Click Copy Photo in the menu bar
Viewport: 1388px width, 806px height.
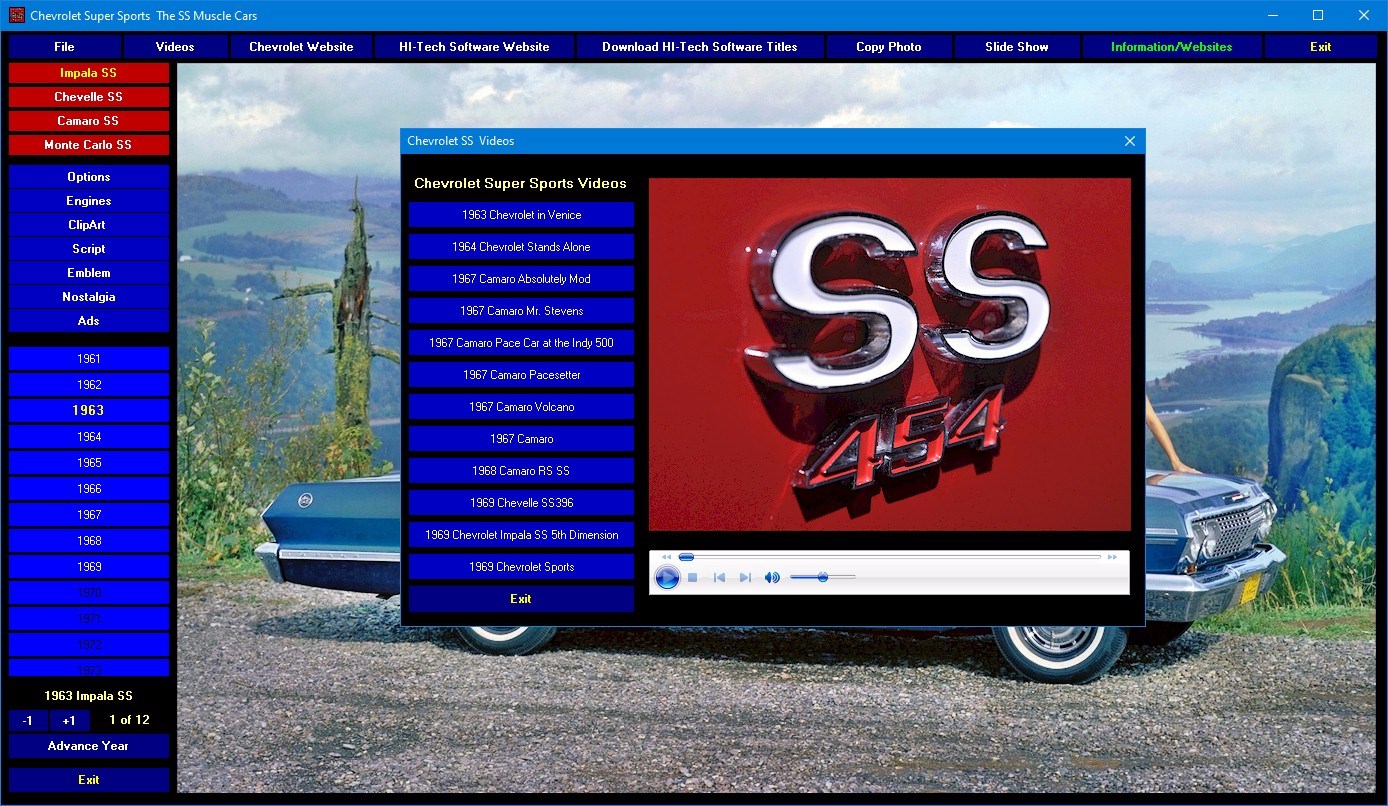889,47
